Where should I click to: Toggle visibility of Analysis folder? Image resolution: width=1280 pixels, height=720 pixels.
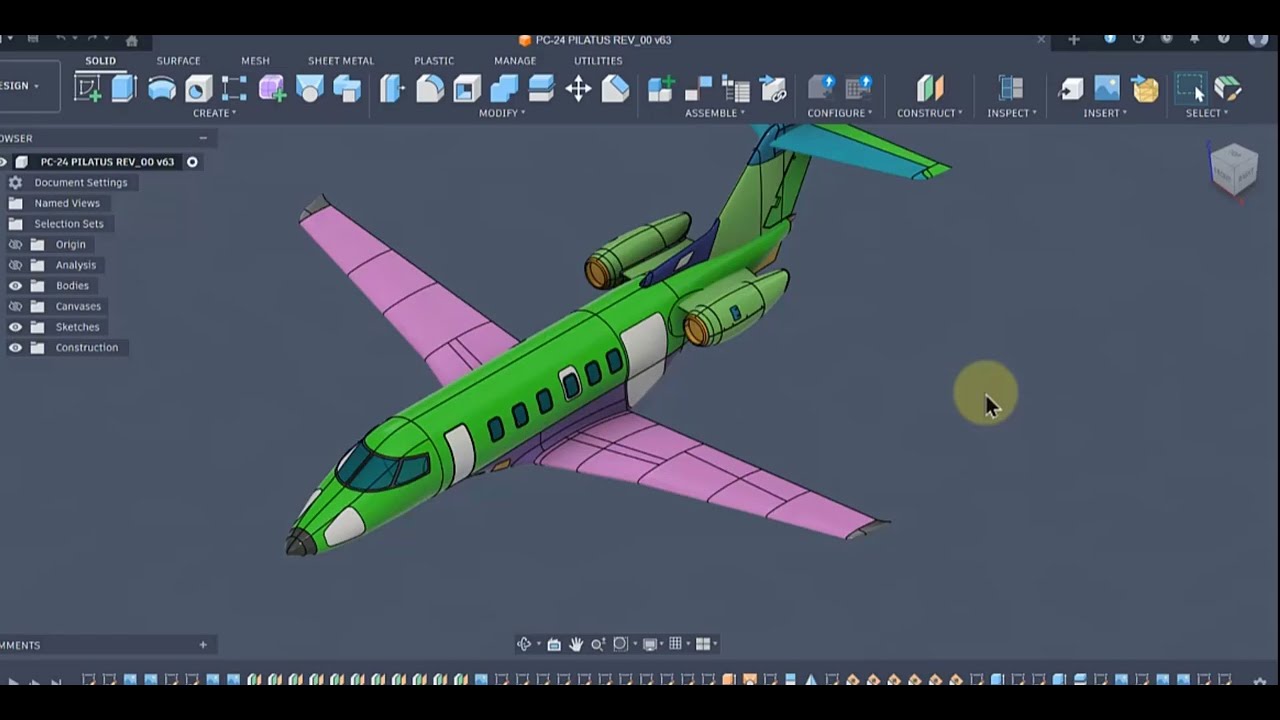click(15, 265)
